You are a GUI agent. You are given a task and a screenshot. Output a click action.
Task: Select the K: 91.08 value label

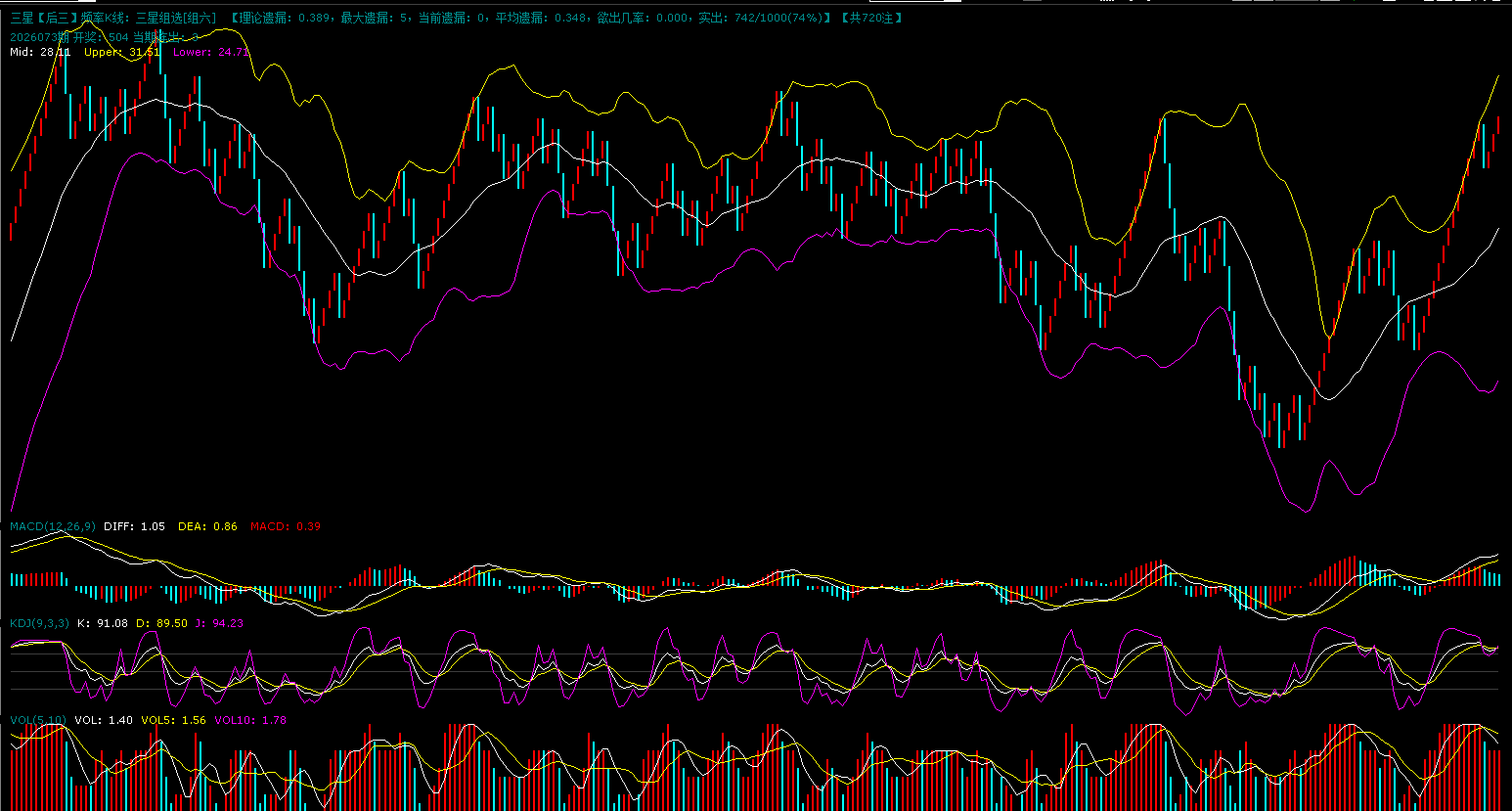pos(103,623)
